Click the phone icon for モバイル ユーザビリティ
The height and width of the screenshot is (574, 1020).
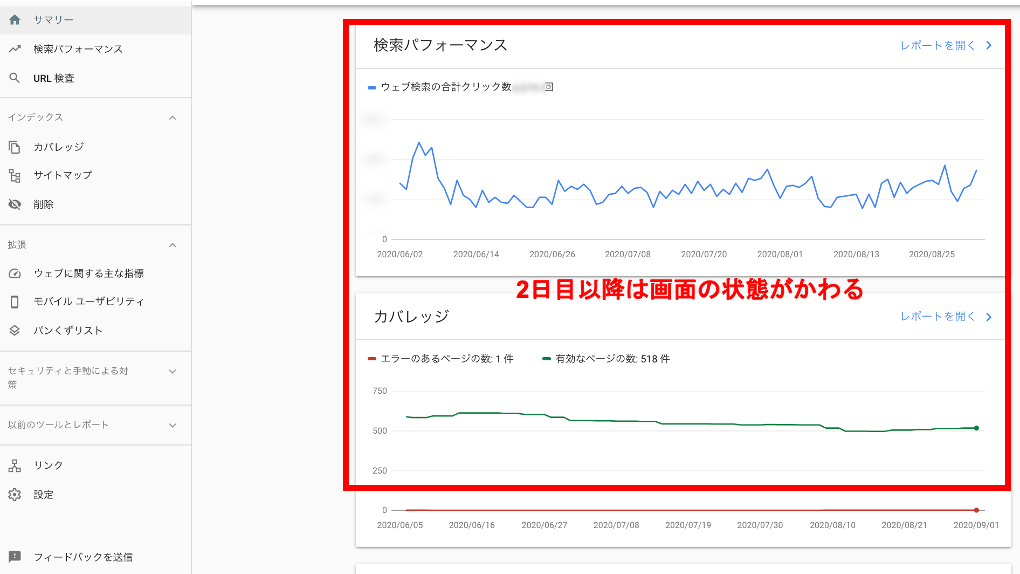pos(14,302)
